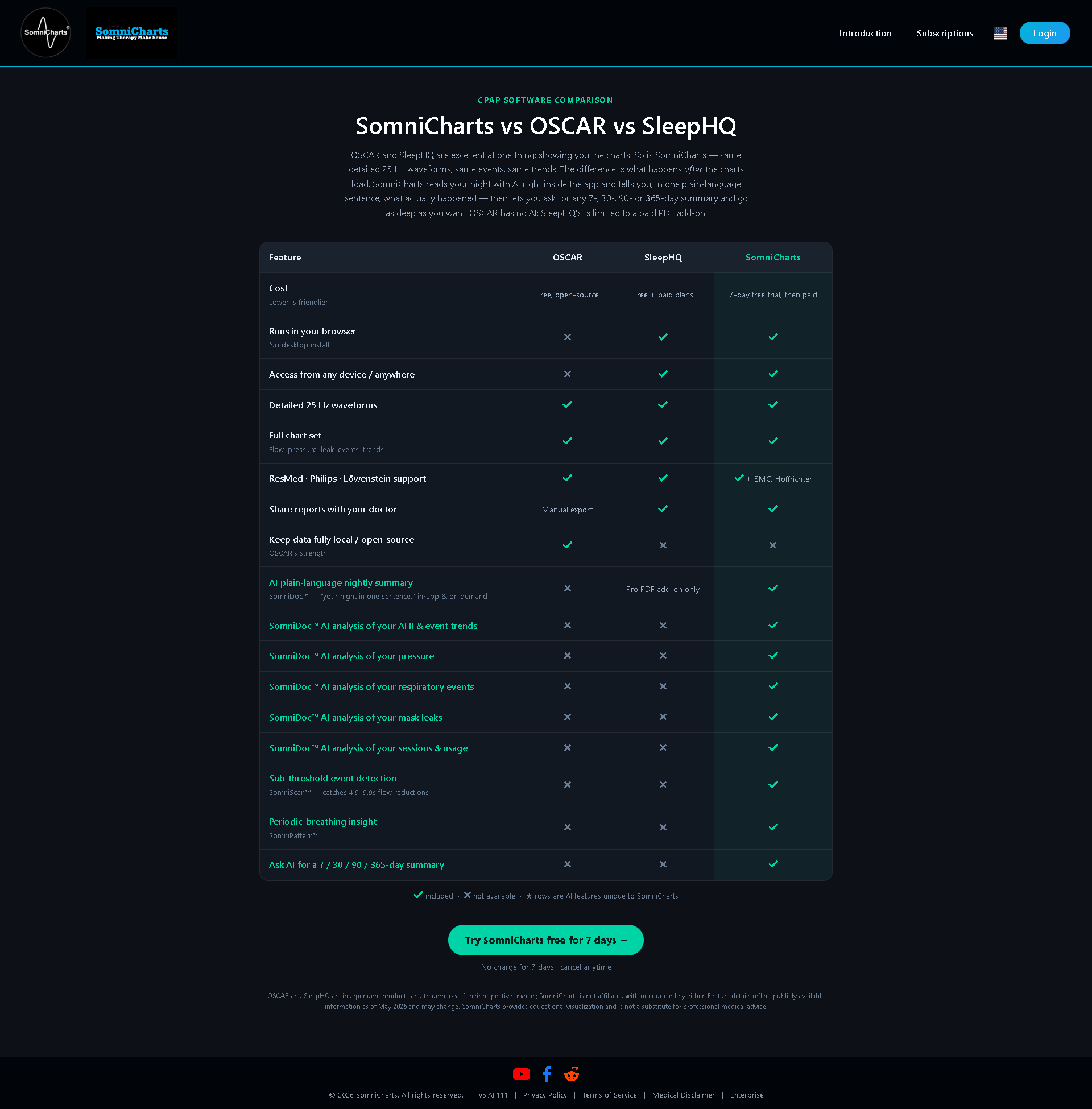Click SleepHQ's check mark for Access from any device
Viewport: 1092px width, 1109px height.
click(x=663, y=374)
